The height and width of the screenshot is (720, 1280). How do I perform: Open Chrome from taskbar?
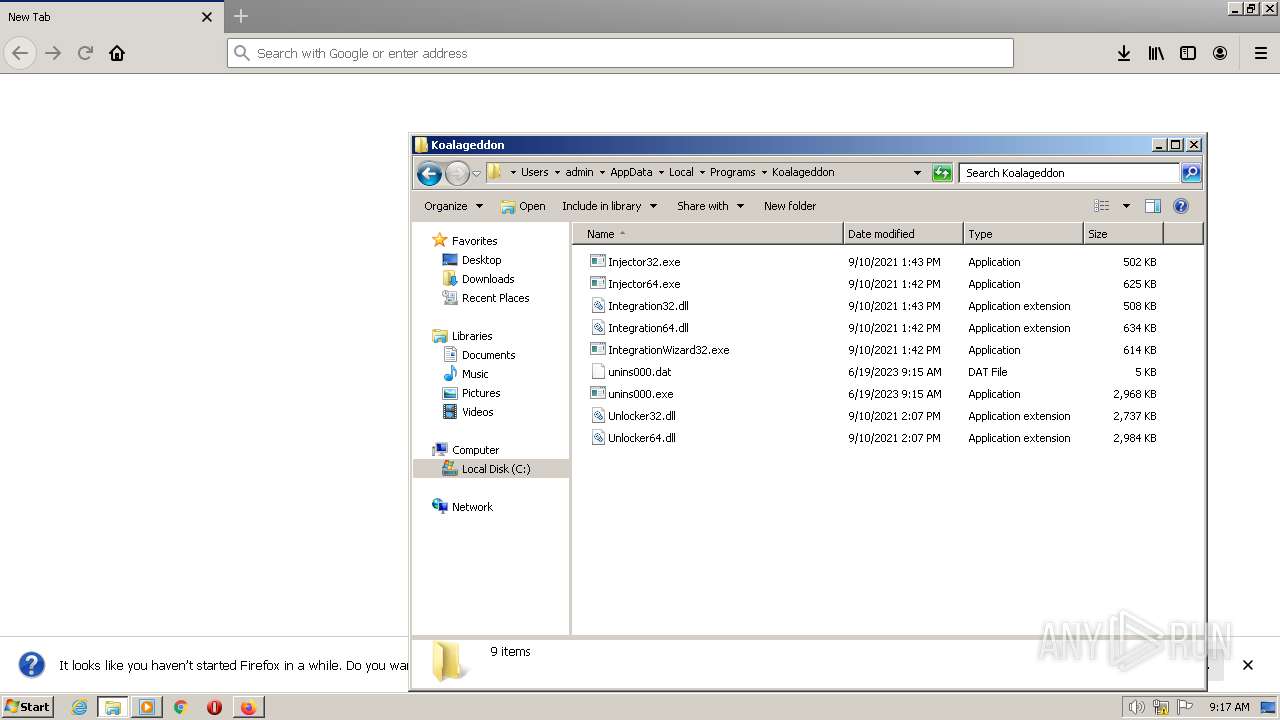(180, 707)
